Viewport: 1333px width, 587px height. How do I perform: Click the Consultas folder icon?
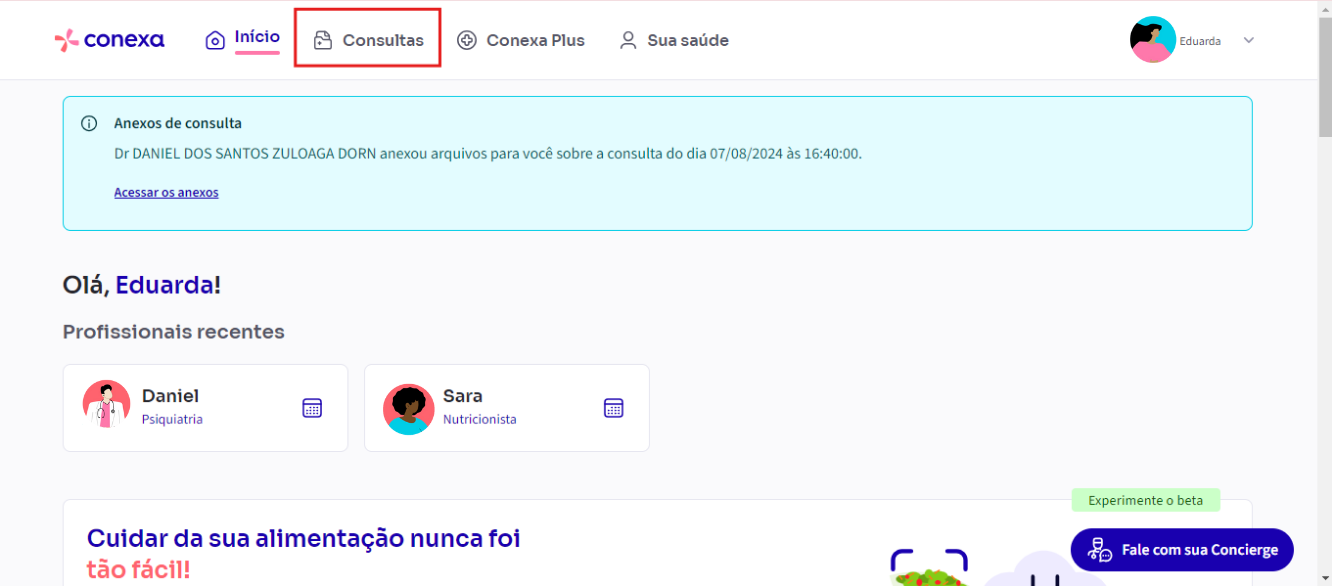322,40
